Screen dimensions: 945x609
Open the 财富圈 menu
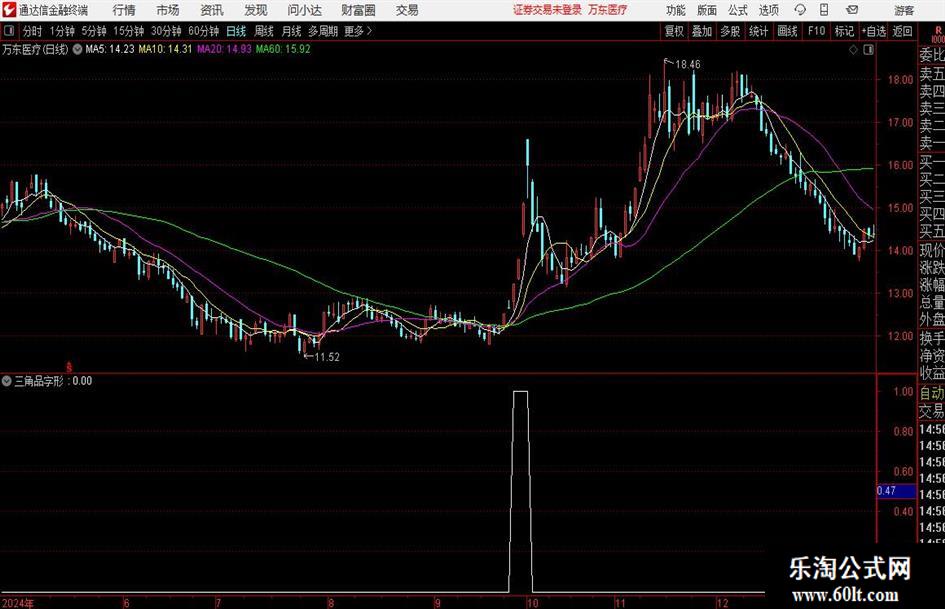[x=358, y=10]
